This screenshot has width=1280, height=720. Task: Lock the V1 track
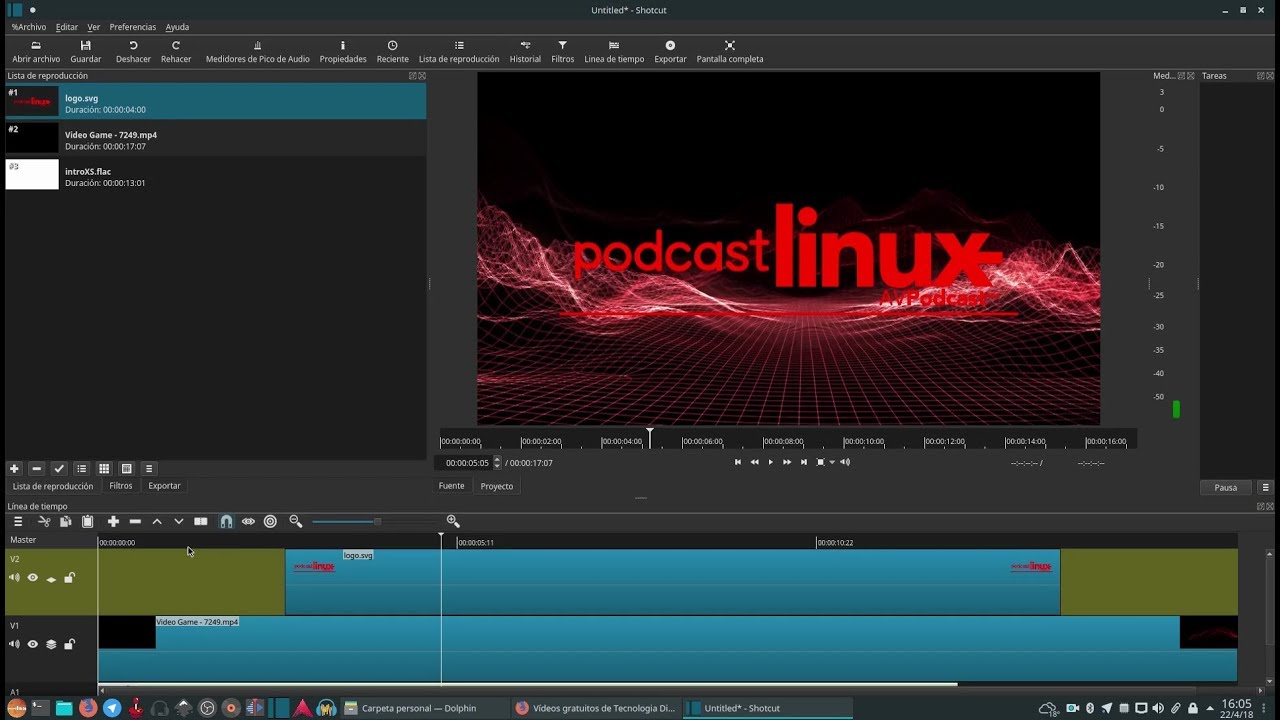pos(69,644)
